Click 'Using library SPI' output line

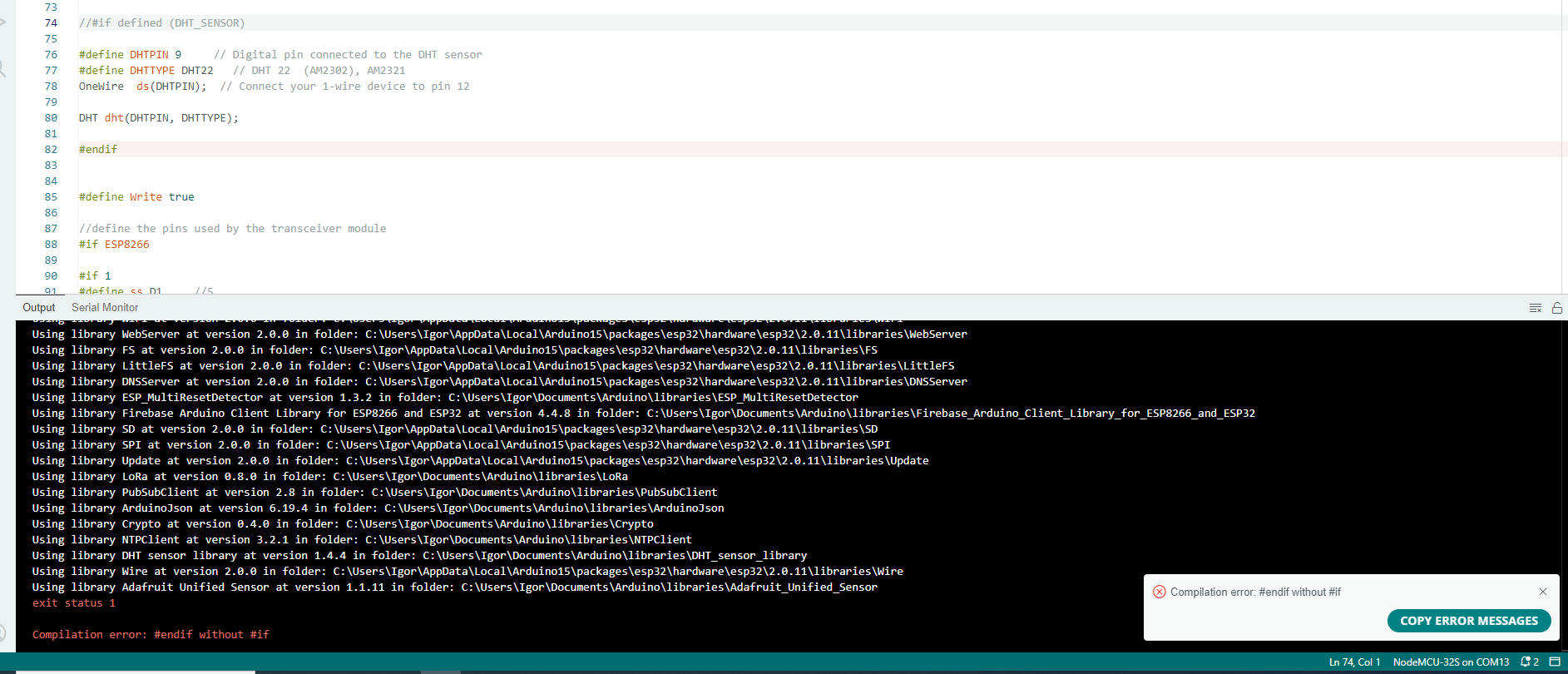click(462, 444)
